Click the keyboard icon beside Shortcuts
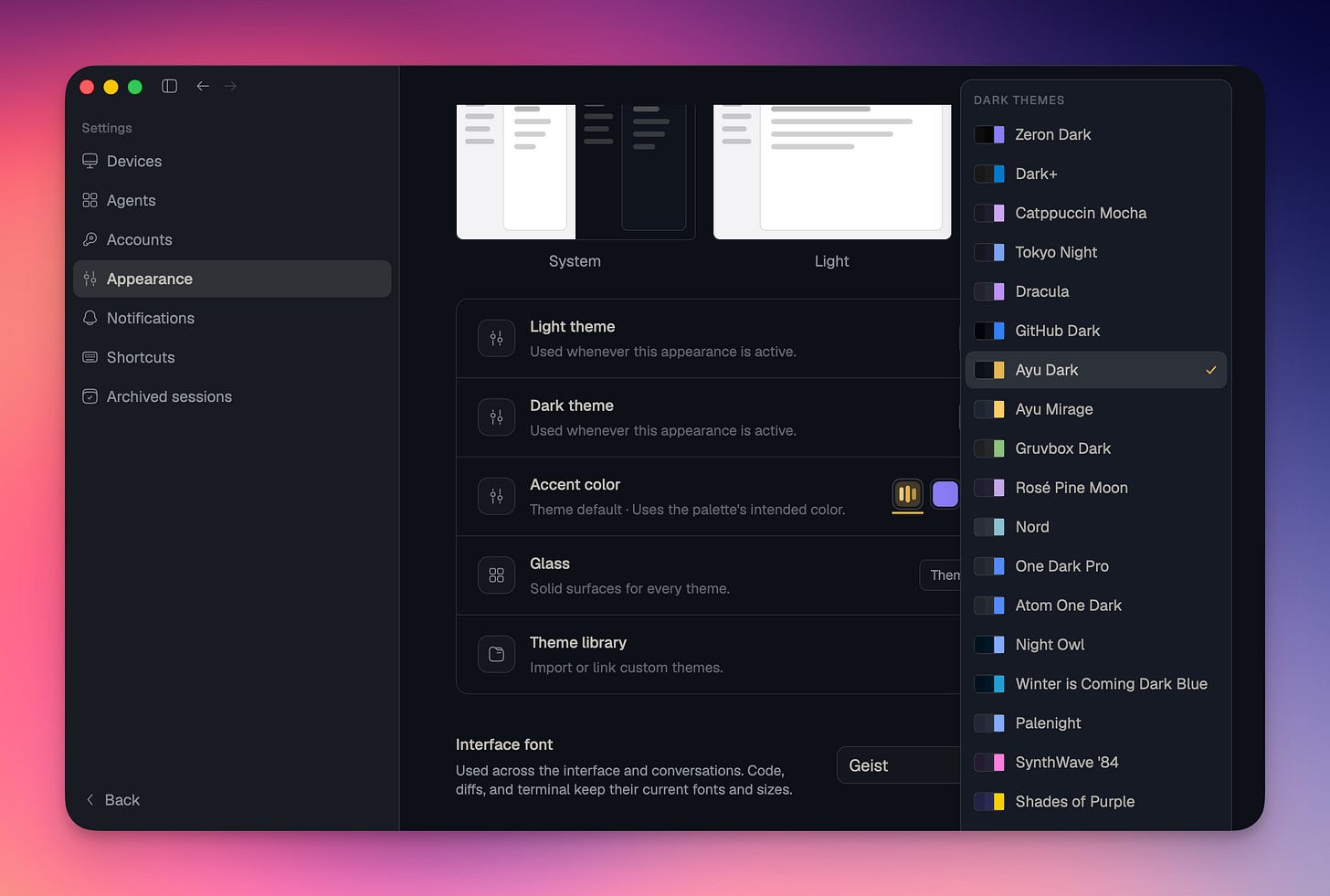Screen dimensions: 1330x896 (90, 357)
